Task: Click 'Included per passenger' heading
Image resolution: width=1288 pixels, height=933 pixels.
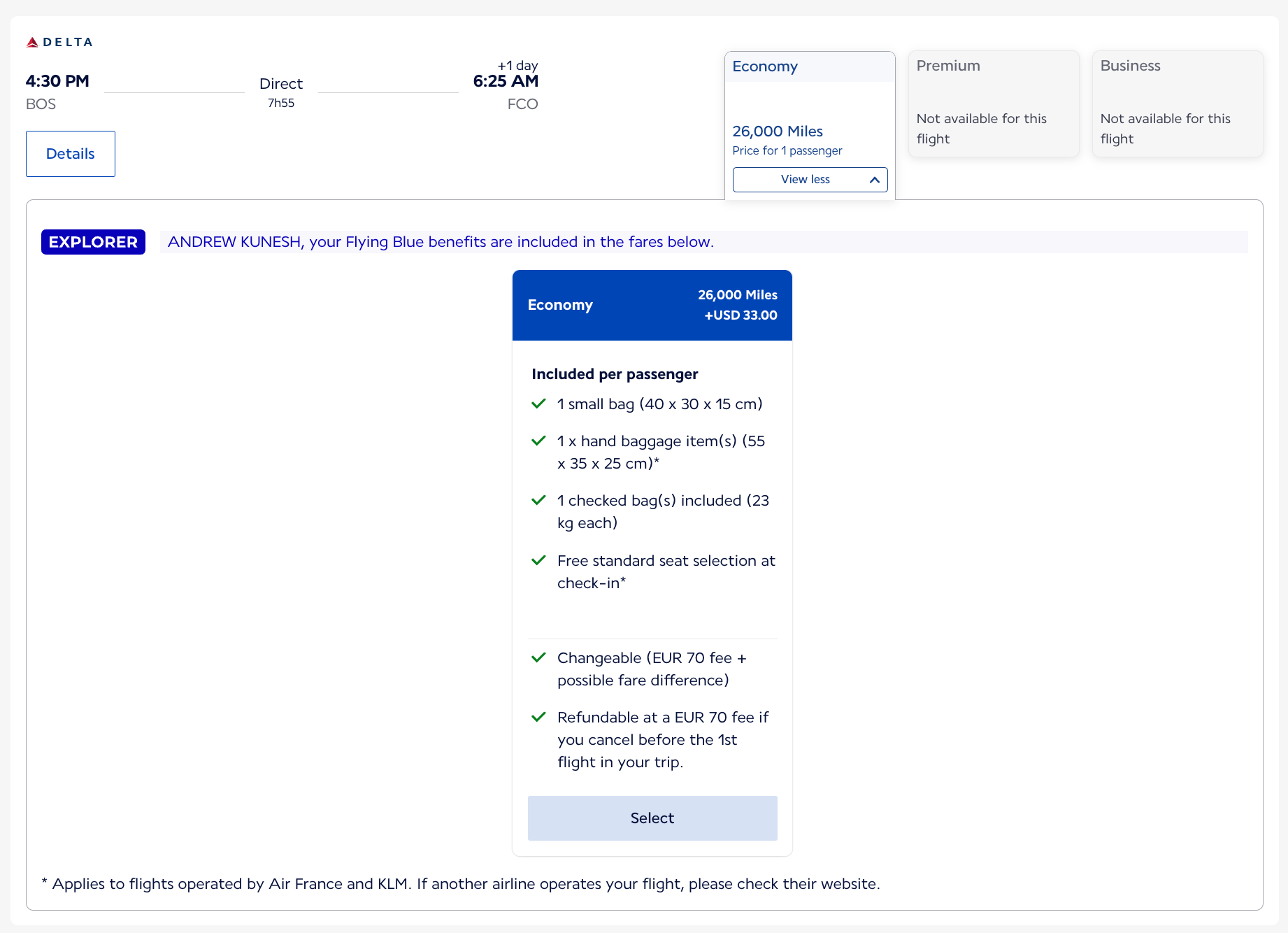Action: (x=615, y=374)
